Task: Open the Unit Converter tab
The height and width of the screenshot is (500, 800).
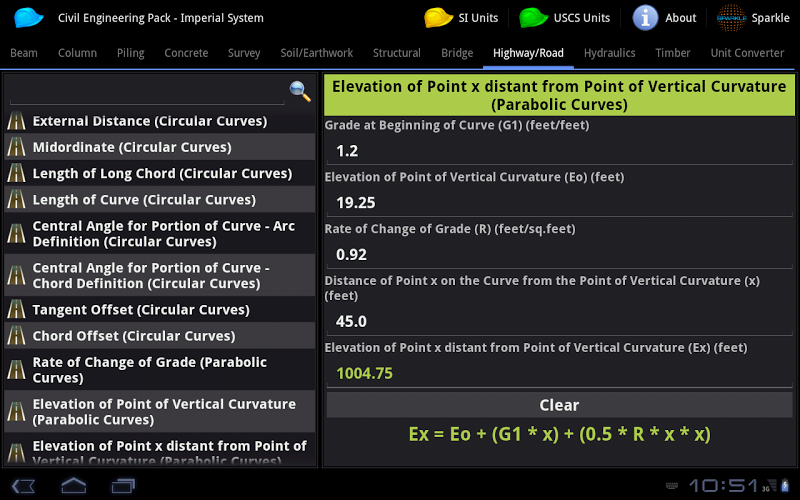Action: point(747,53)
